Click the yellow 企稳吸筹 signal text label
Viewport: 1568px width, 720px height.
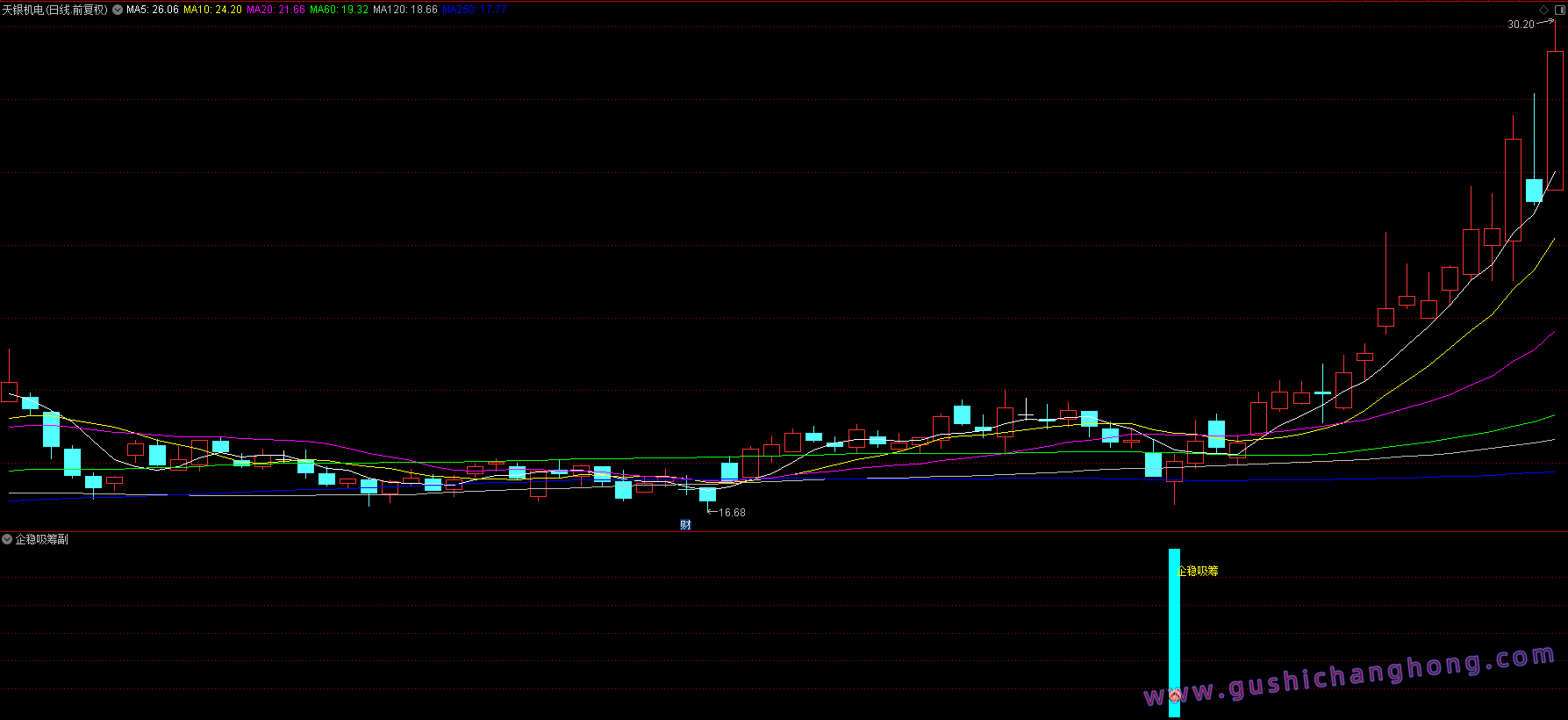1198,571
